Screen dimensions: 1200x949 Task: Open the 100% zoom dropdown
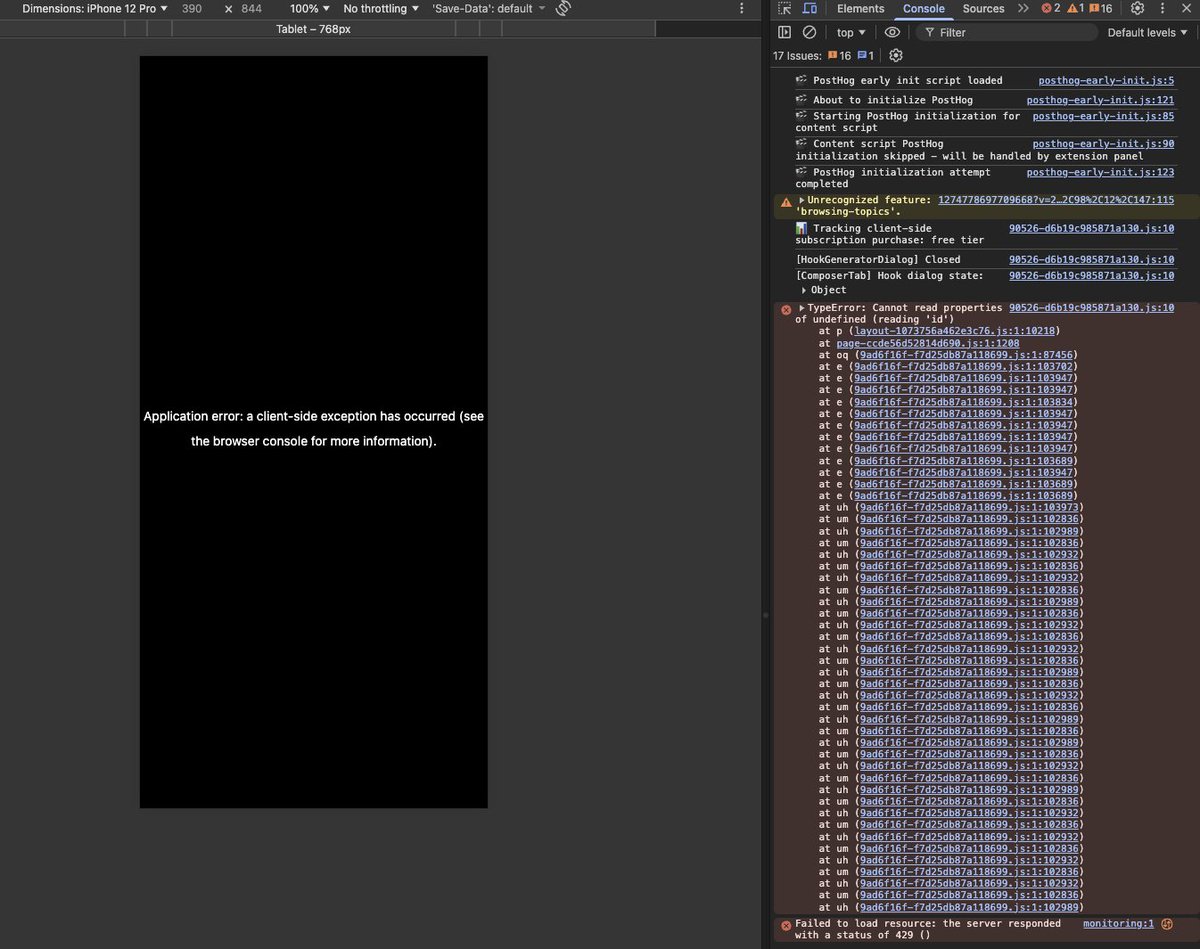click(x=310, y=8)
